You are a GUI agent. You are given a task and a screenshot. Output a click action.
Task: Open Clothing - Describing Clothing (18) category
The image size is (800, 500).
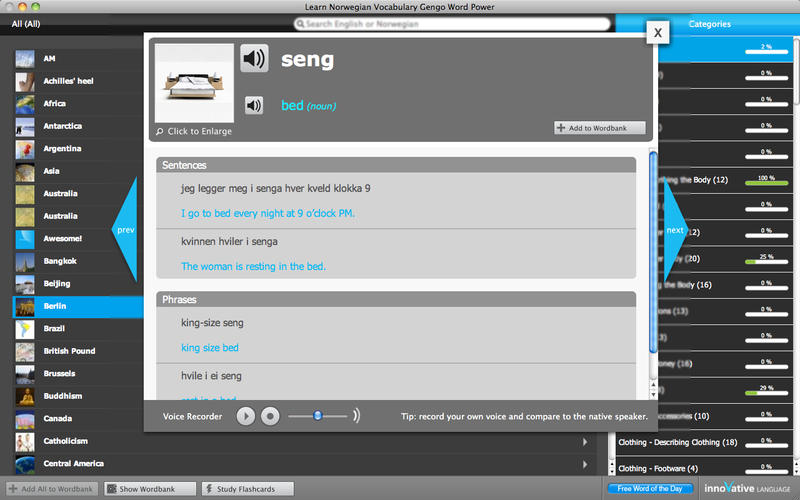(704, 442)
